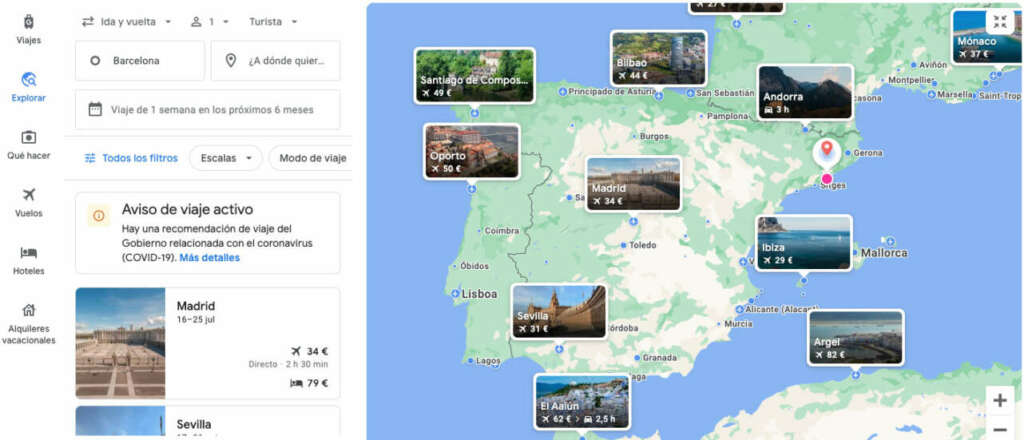
Task: Zoom in the map with plus button
Action: 1000,401
